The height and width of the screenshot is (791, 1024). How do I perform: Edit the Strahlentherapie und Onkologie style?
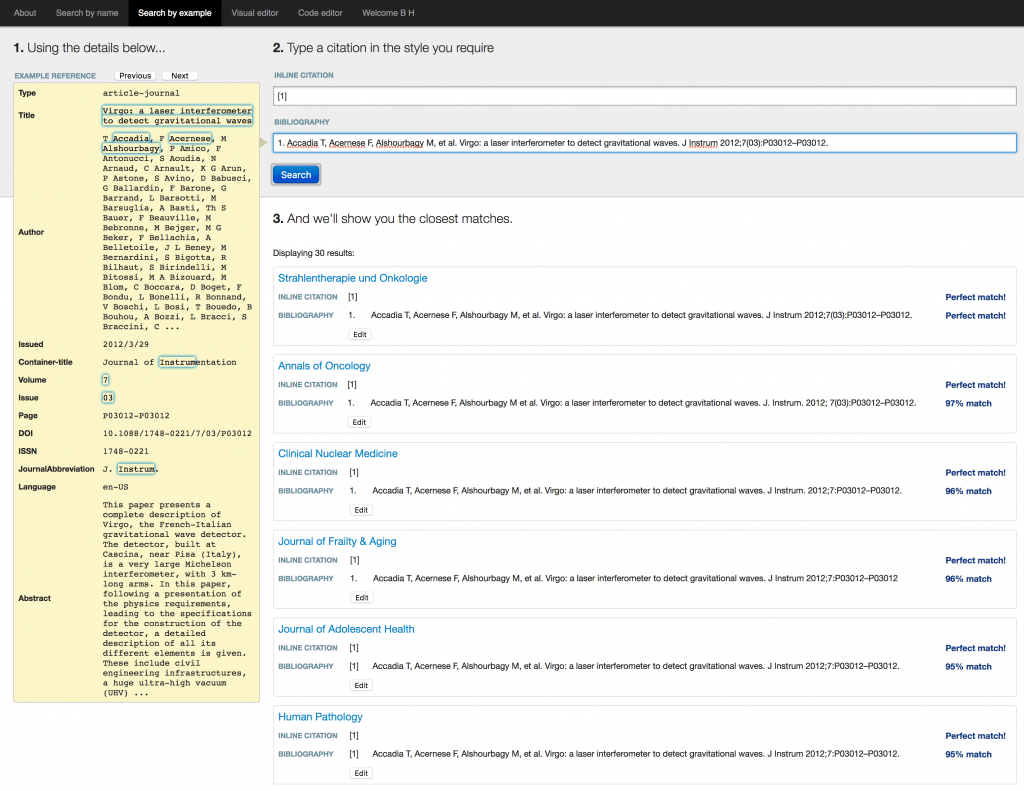pyautogui.click(x=360, y=334)
